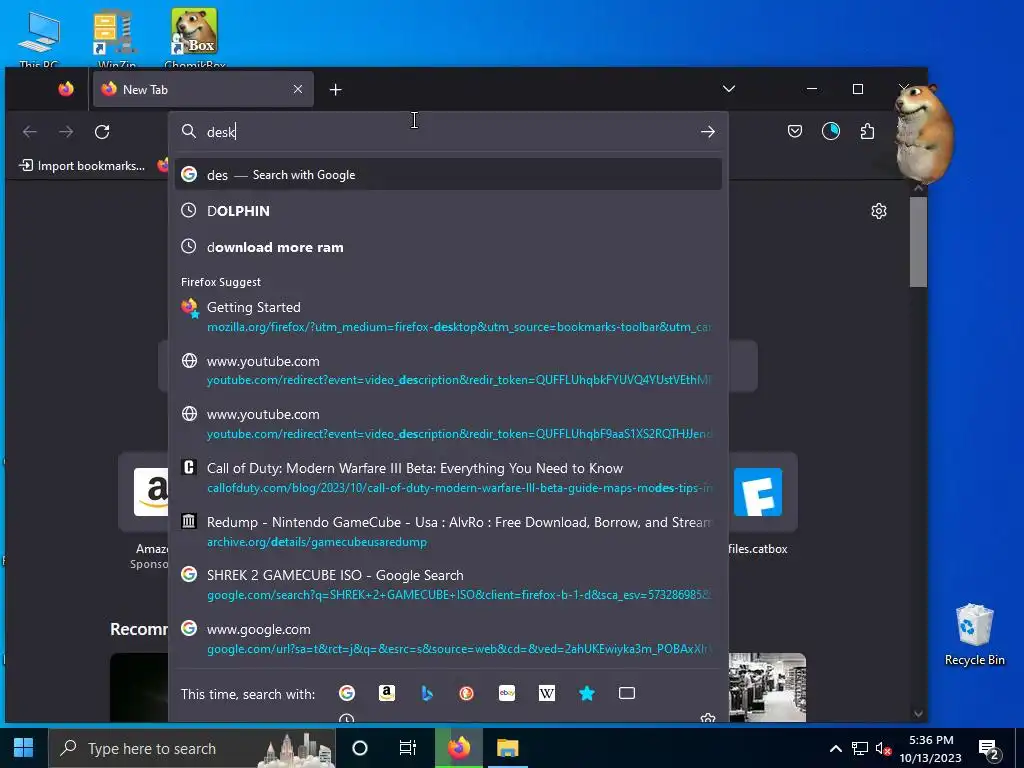
Task: Open the Windows Start menu
Action: pyautogui.click(x=24, y=748)
